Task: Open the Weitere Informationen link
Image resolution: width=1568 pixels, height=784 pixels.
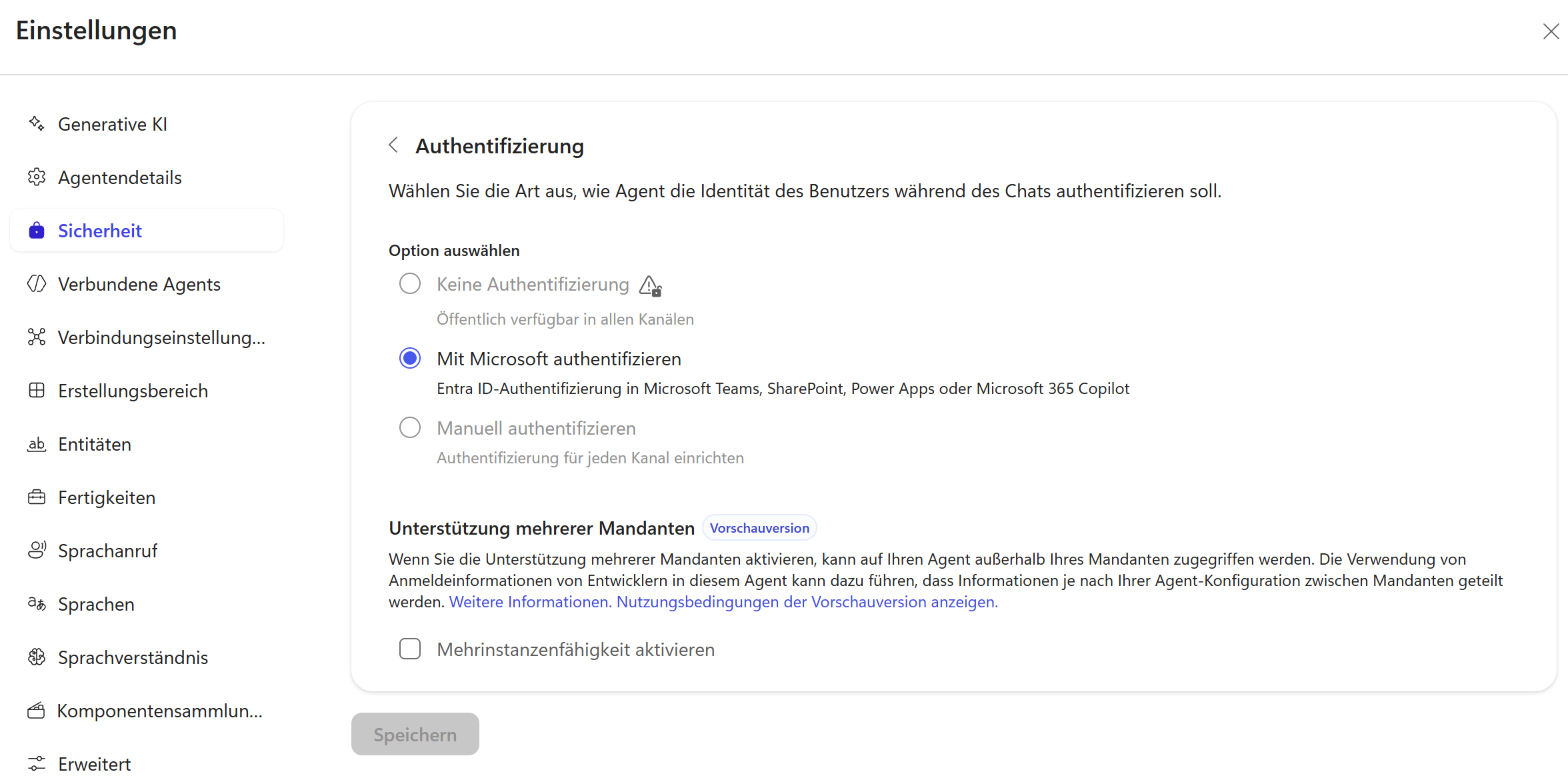Action: point(530,602)
